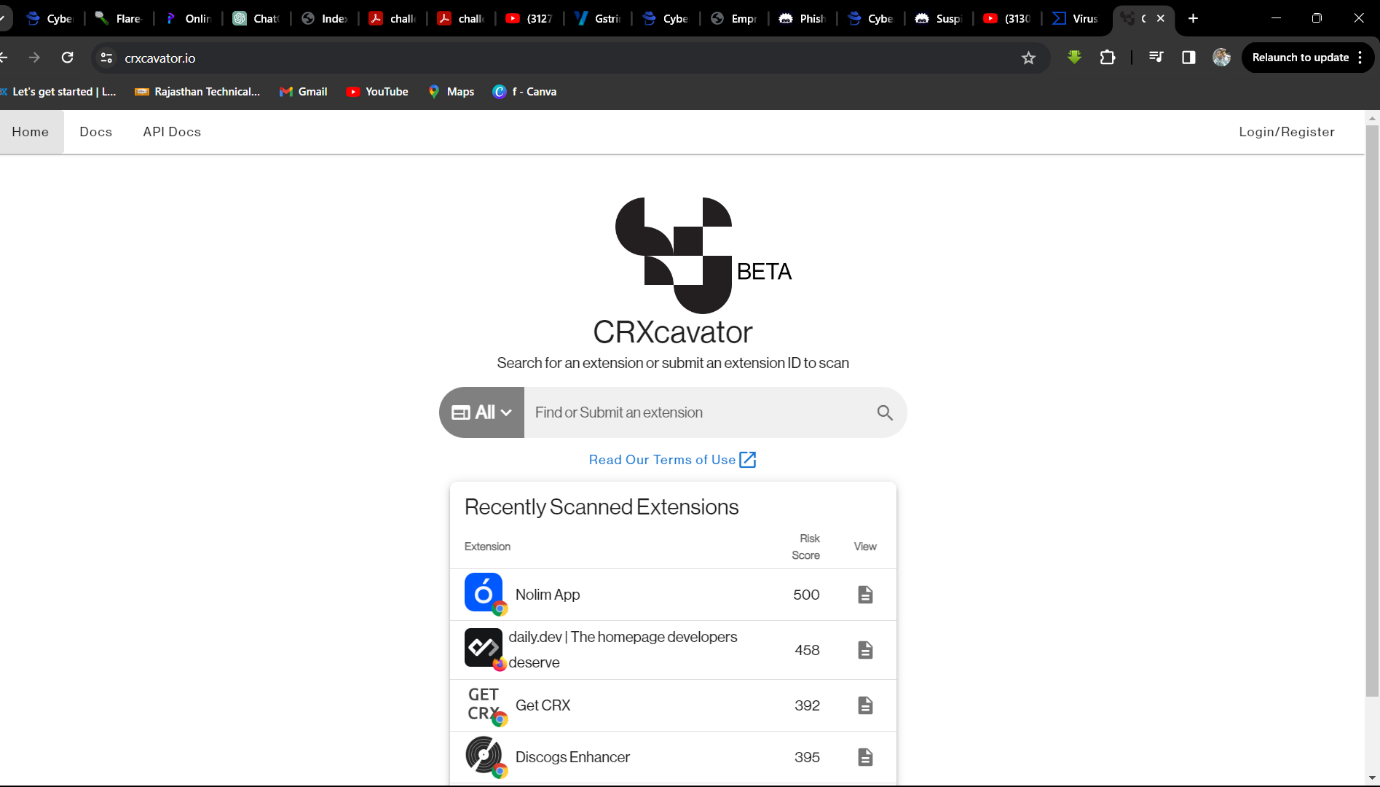
Task: Open Chrome three-dot menu
Action: pos(1360,58)
